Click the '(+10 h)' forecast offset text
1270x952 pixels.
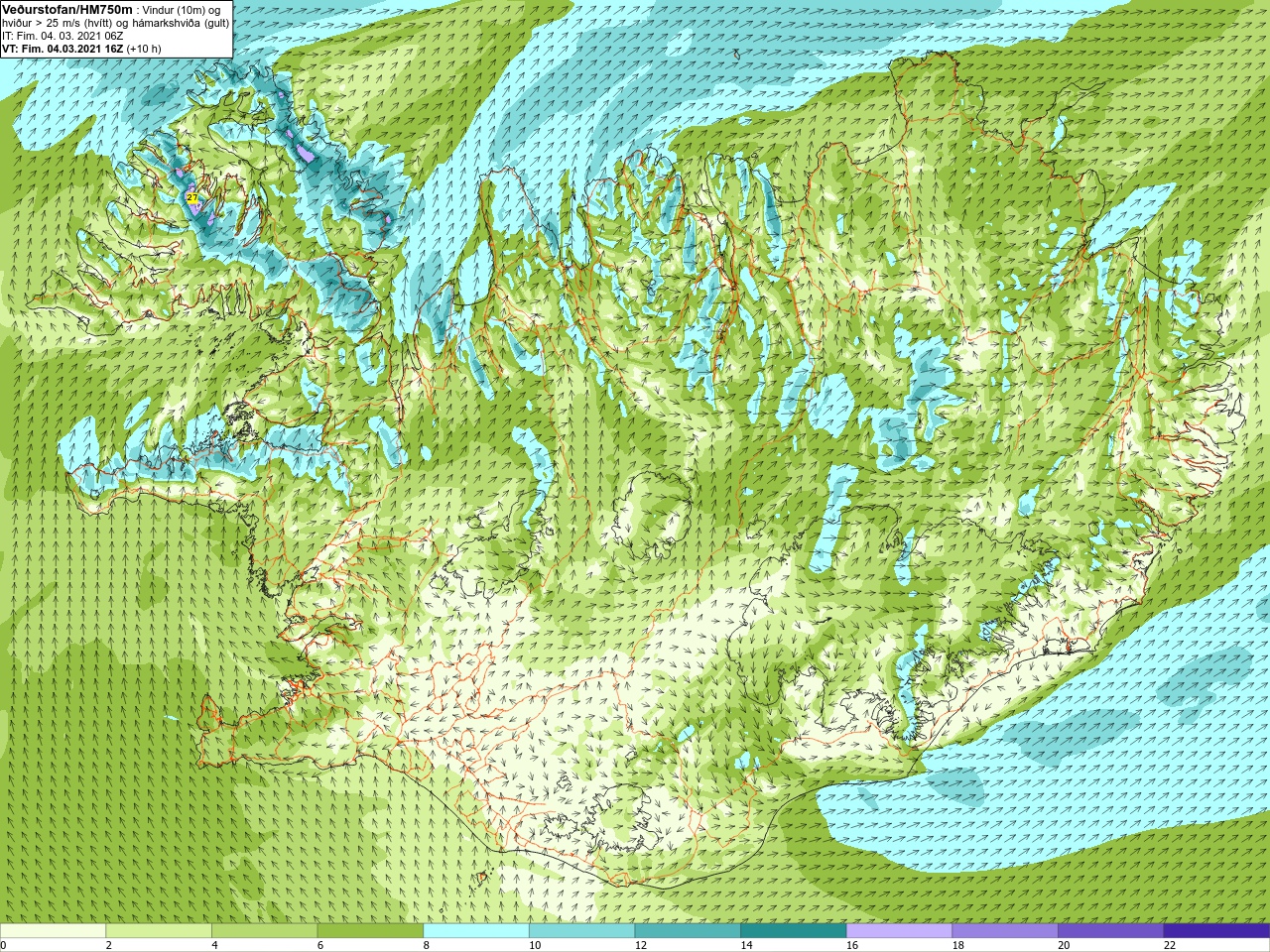[144, 49]
